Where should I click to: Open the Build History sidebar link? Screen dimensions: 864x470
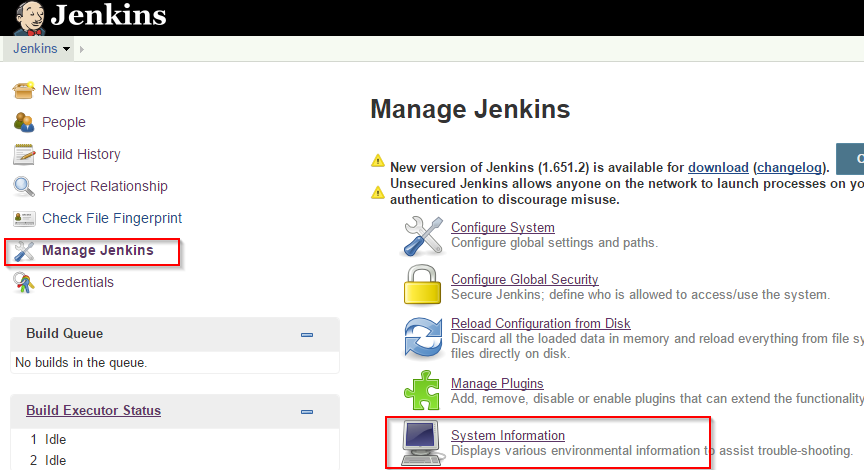click(x=81, y=154)
